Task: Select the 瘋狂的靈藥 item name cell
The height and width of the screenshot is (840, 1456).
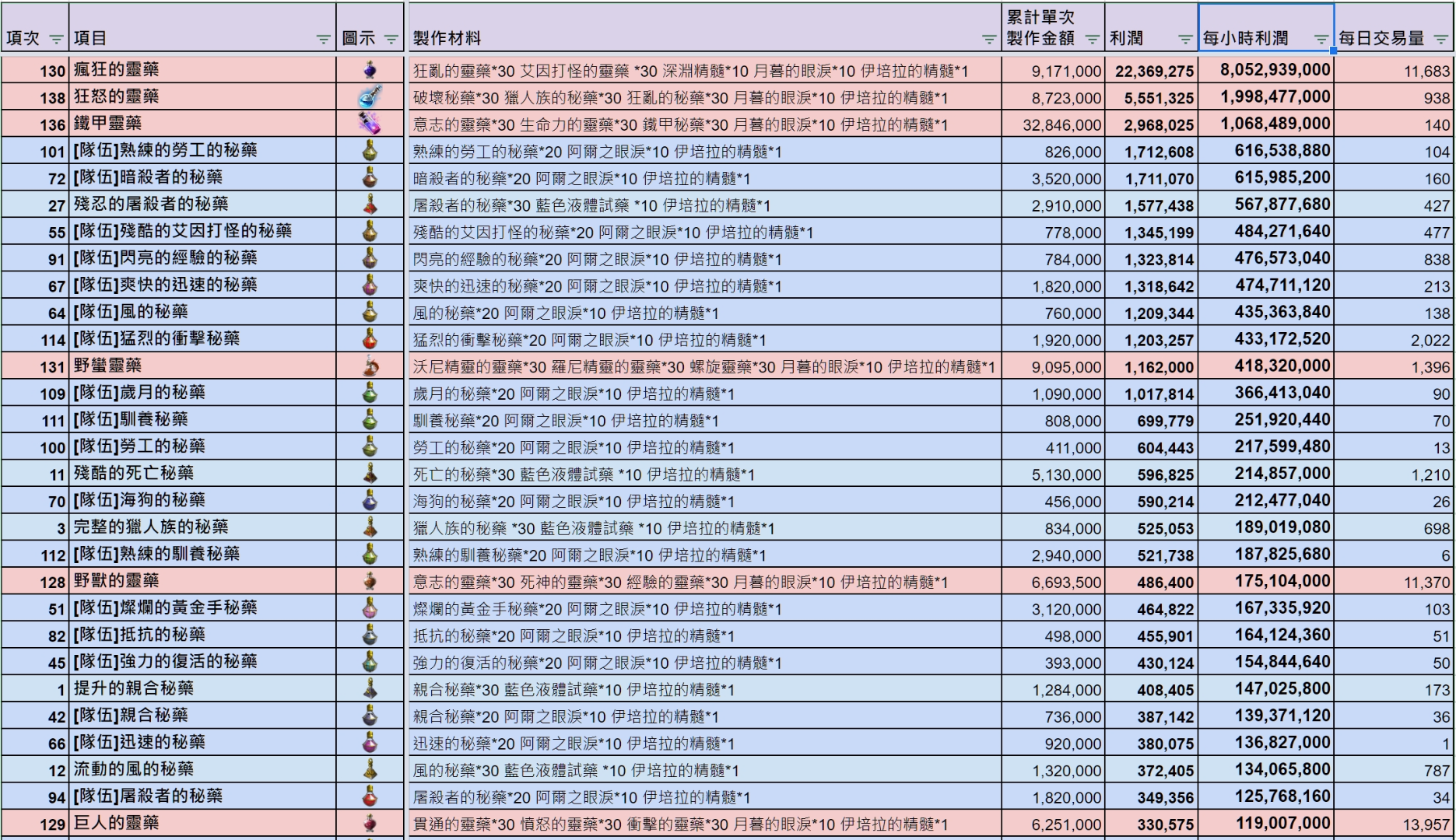Action: [202, 70]
